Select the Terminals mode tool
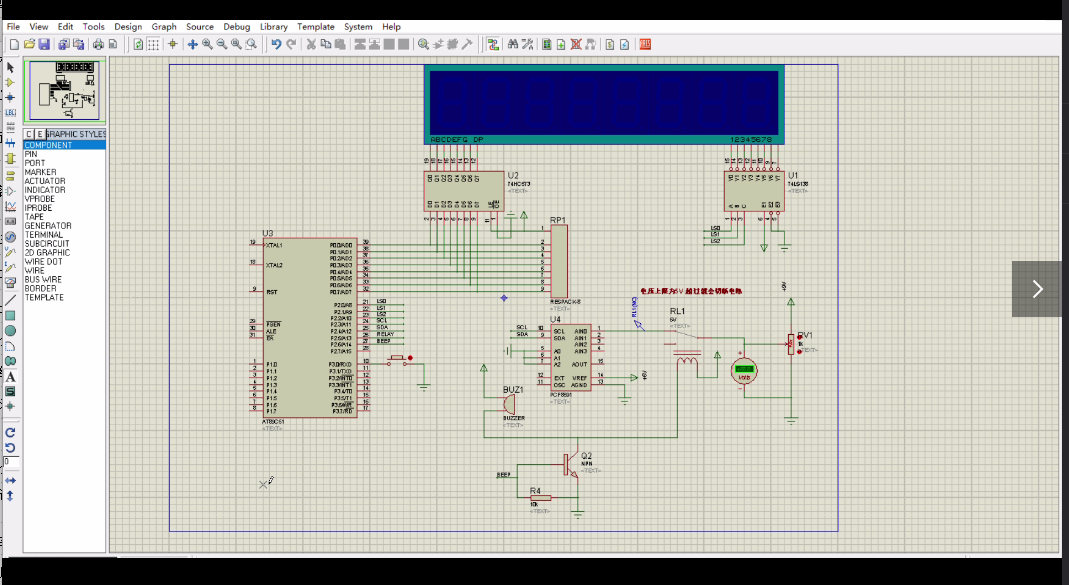1069x585 pixels. pos(10,175)
